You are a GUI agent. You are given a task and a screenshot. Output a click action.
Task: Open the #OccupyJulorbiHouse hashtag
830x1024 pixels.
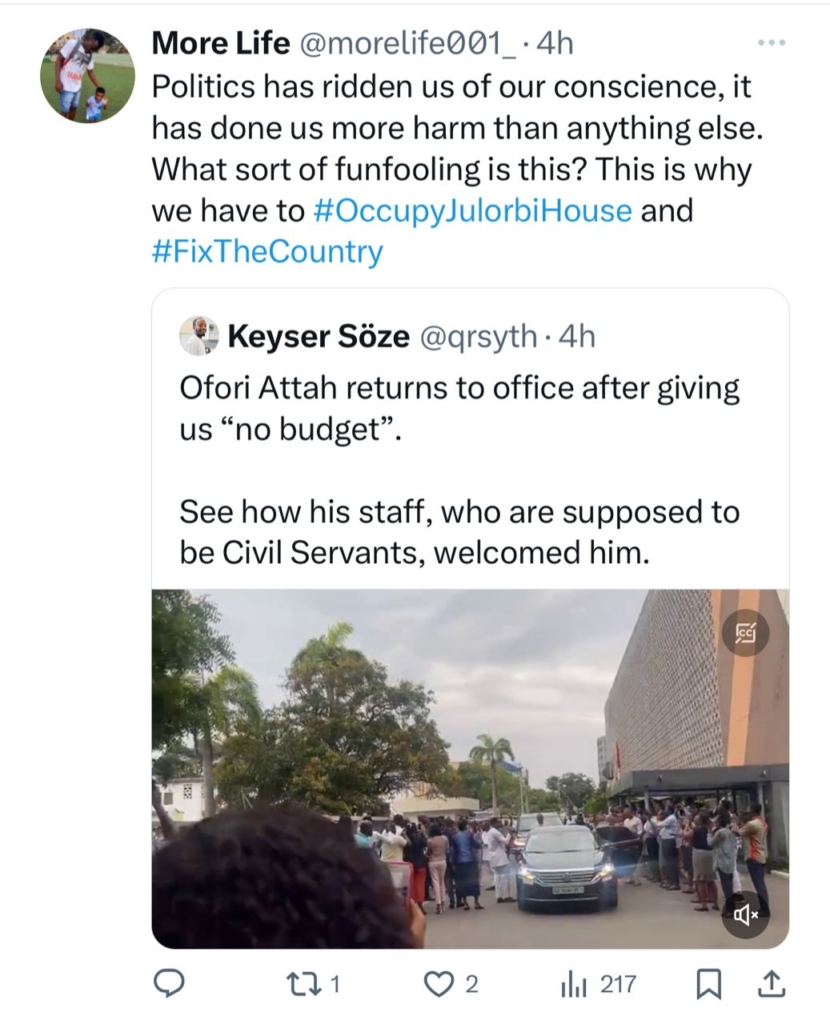[x=473, y=210]
